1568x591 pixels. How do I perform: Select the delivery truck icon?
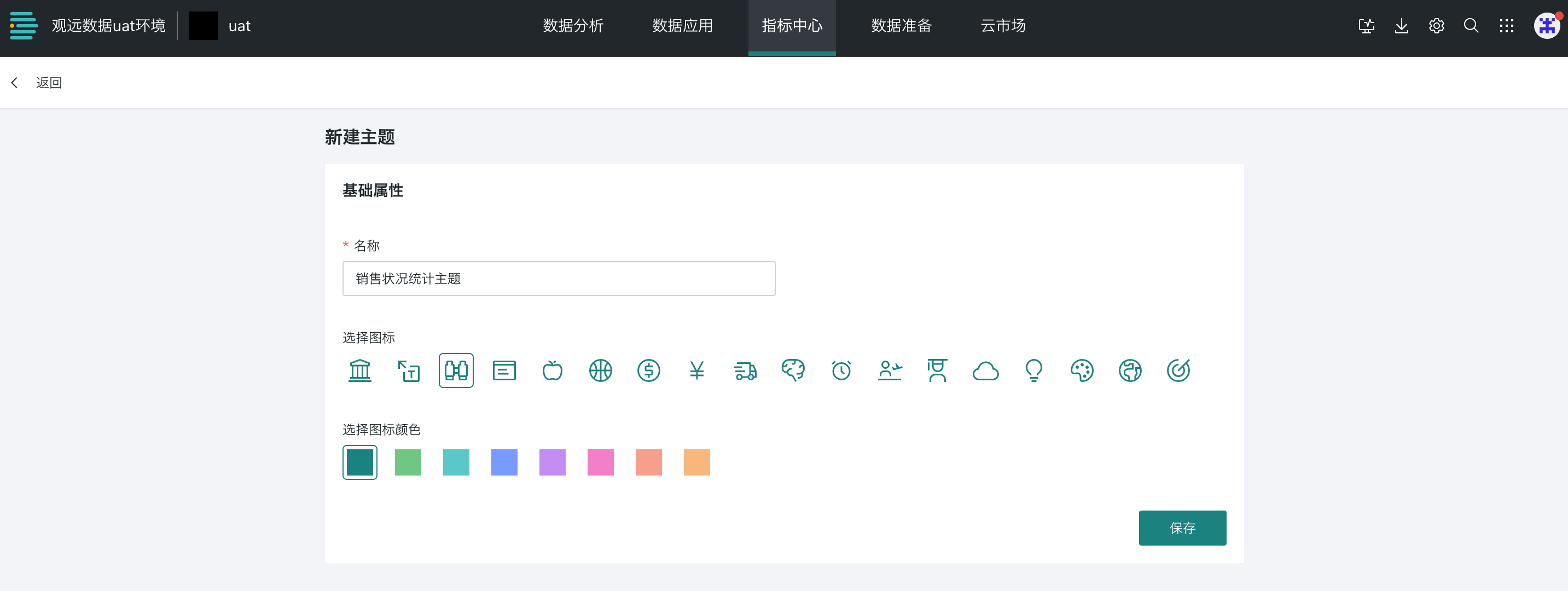tap(745, 370)
